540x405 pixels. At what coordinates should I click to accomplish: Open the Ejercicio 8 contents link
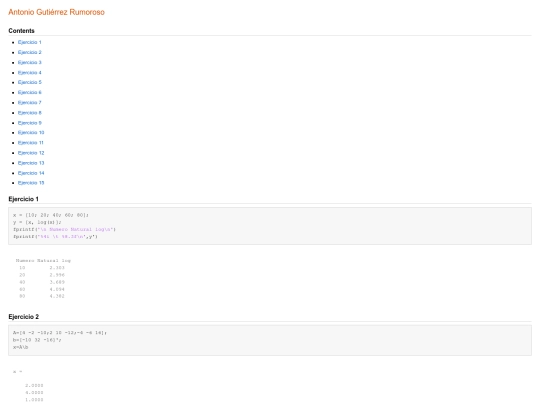[30, 113]
